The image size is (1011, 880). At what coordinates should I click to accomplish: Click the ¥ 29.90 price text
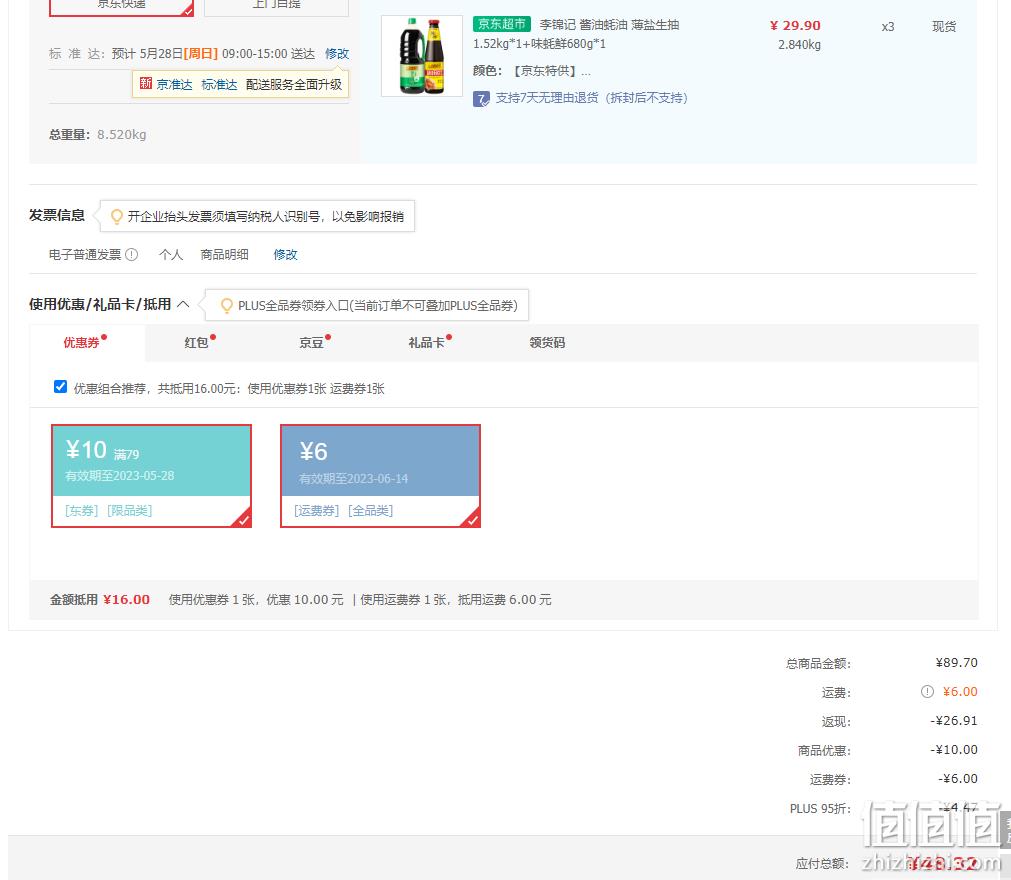(x=795, y=26)
